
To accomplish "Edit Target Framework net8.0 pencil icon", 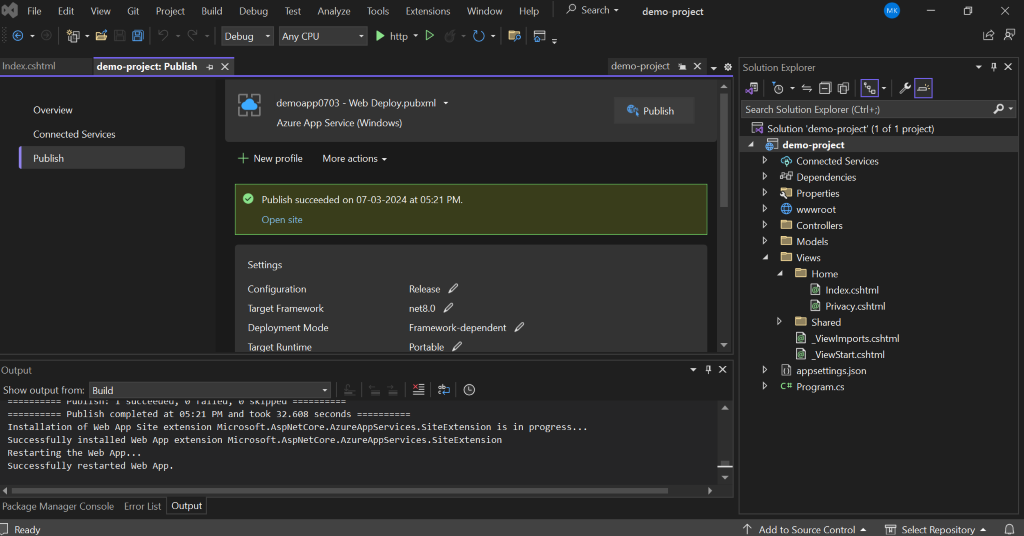I will [449, 308].
